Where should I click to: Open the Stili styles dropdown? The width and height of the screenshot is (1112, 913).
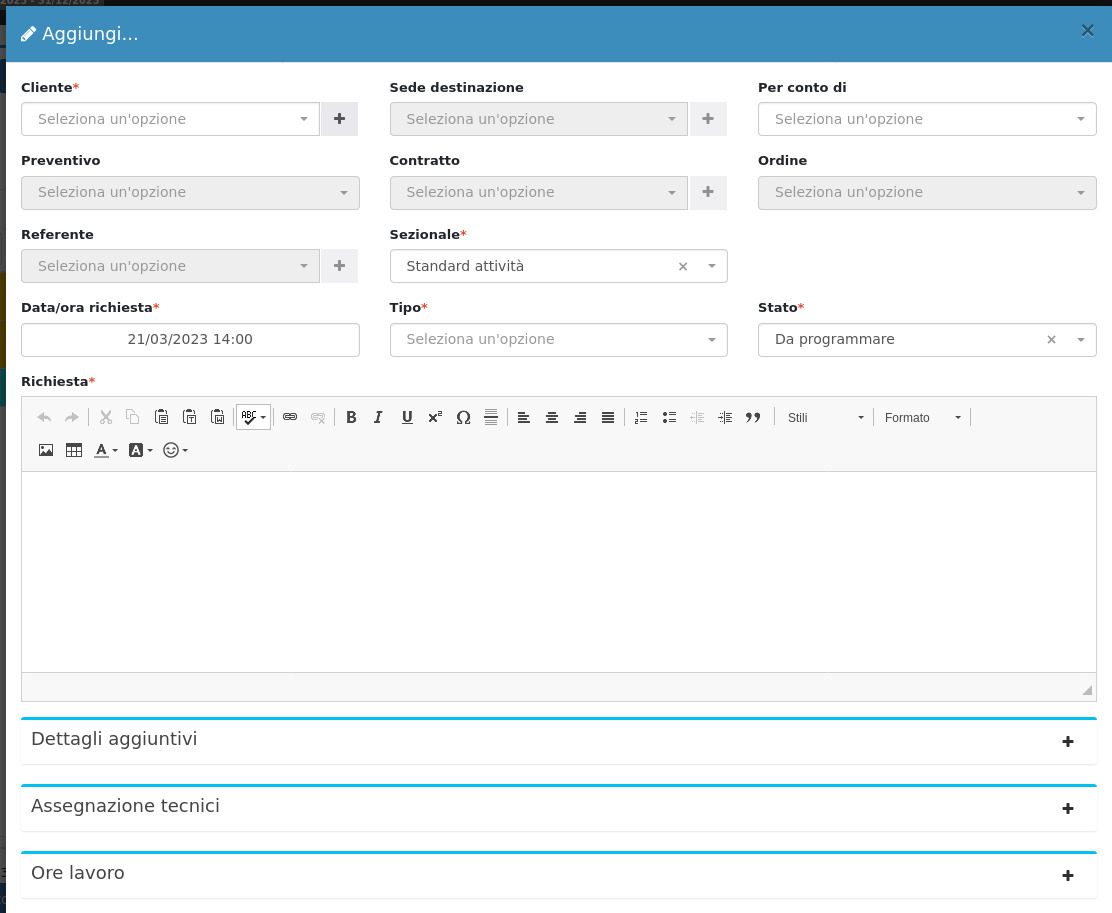pyautogui.click(x=824, y=417)
